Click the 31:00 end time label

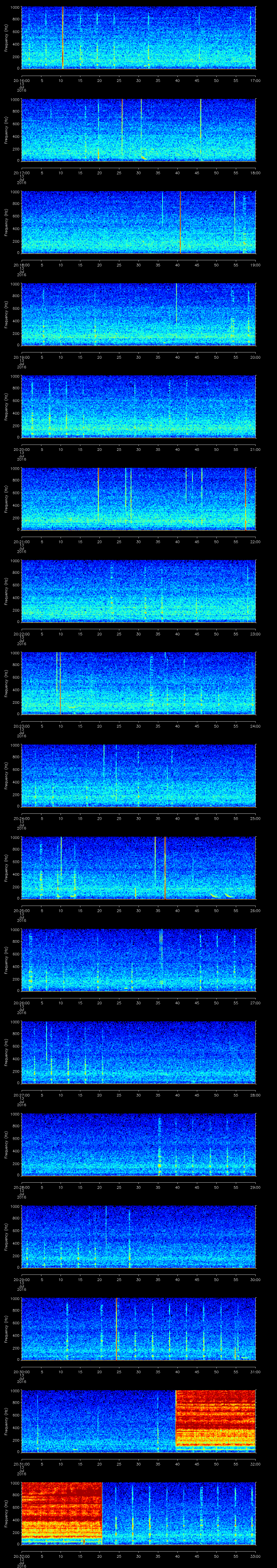[x=256, y=1372]
